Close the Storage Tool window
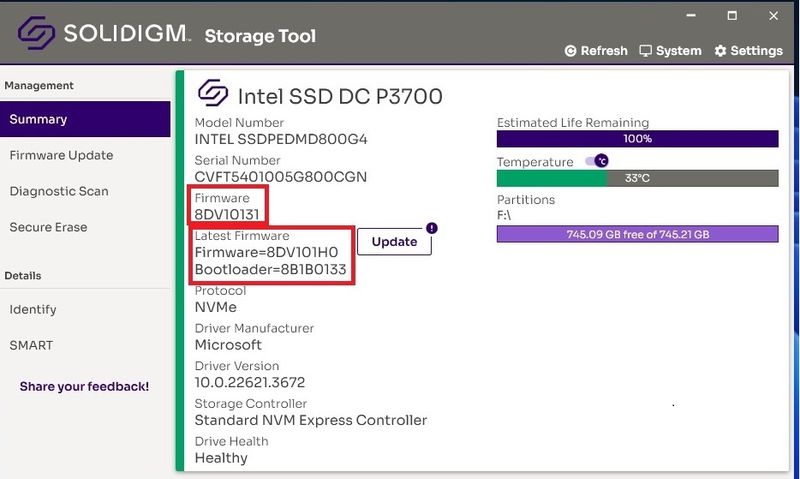The height and width of the screenshot is (479, 800). pyautogui.click(x=773, y=15)
